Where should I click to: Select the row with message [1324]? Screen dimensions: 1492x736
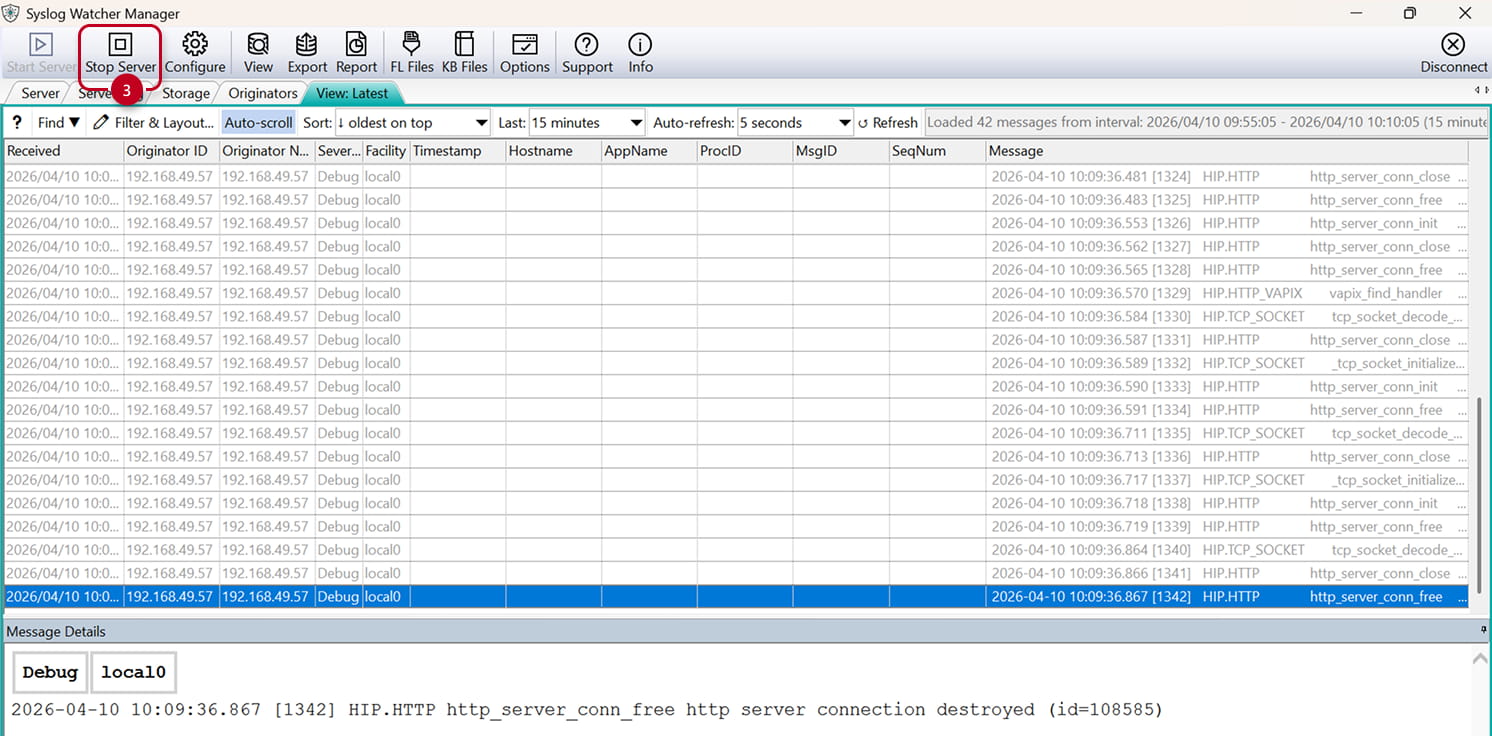point(736,176)
